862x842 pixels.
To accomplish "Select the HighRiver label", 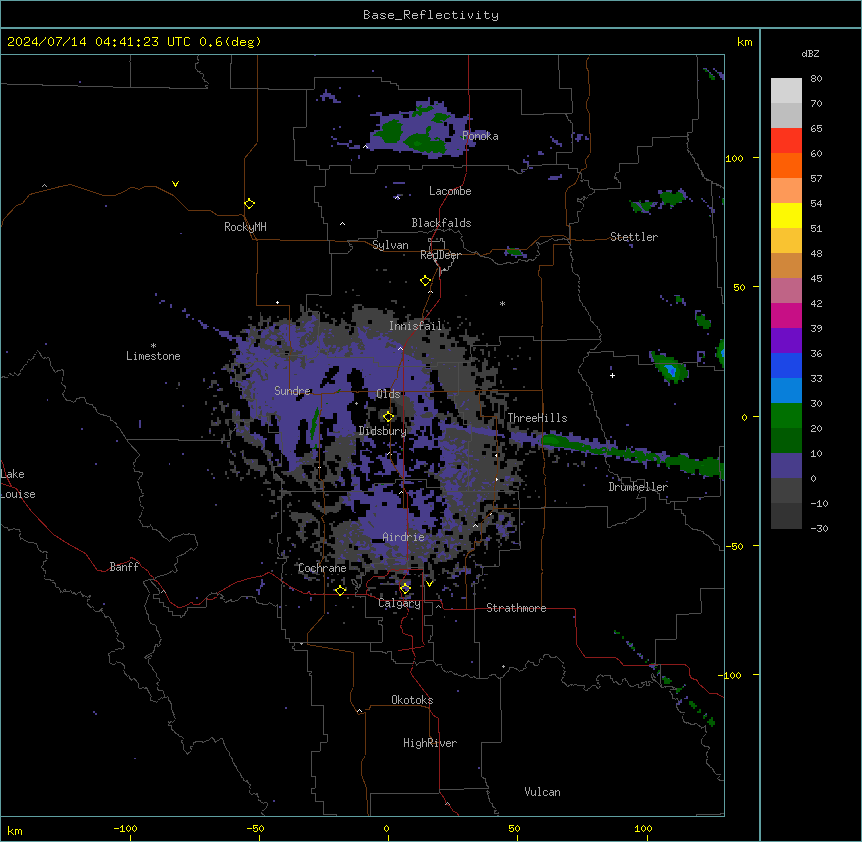I will [430, 743].
